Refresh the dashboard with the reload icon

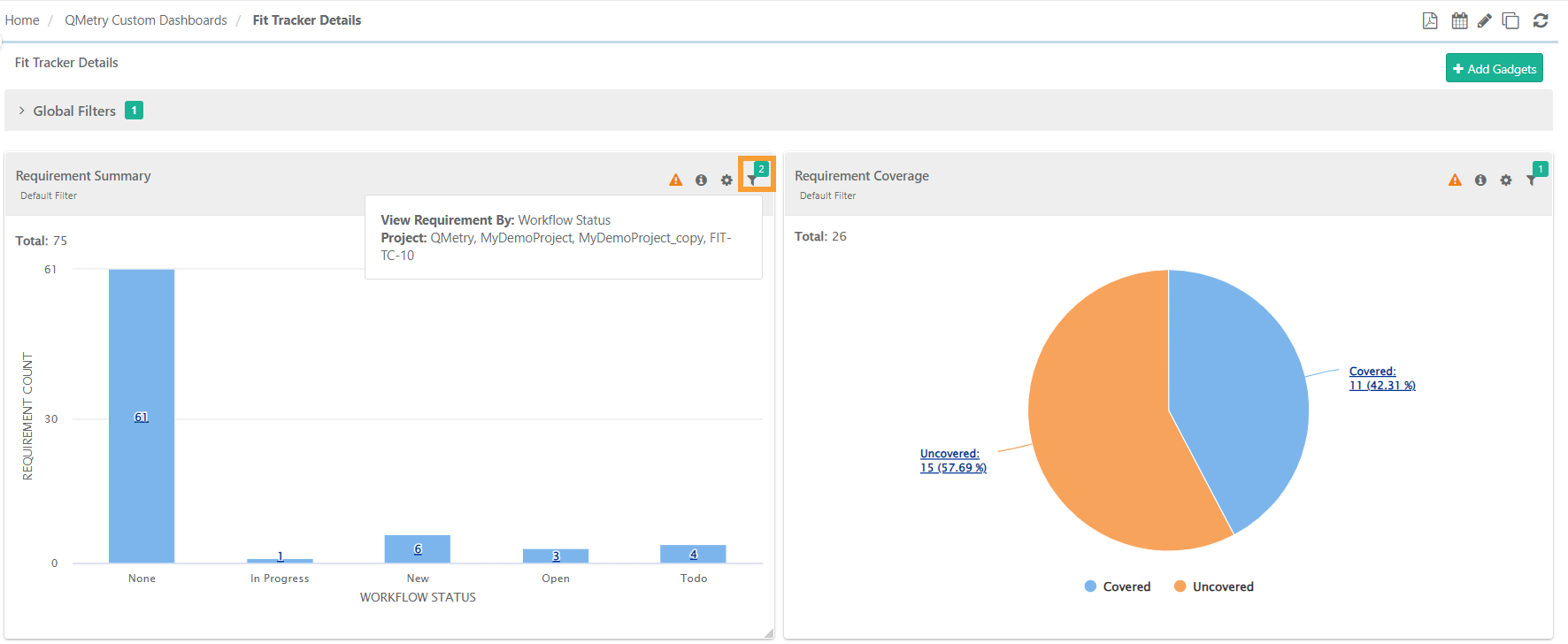click(x=1541, y=20)
